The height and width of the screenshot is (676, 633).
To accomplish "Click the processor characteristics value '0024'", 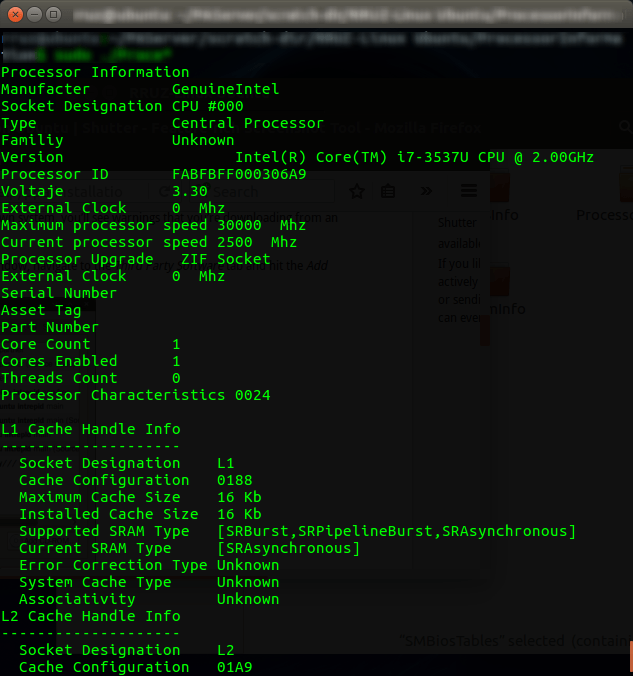I will pos(253,395).
